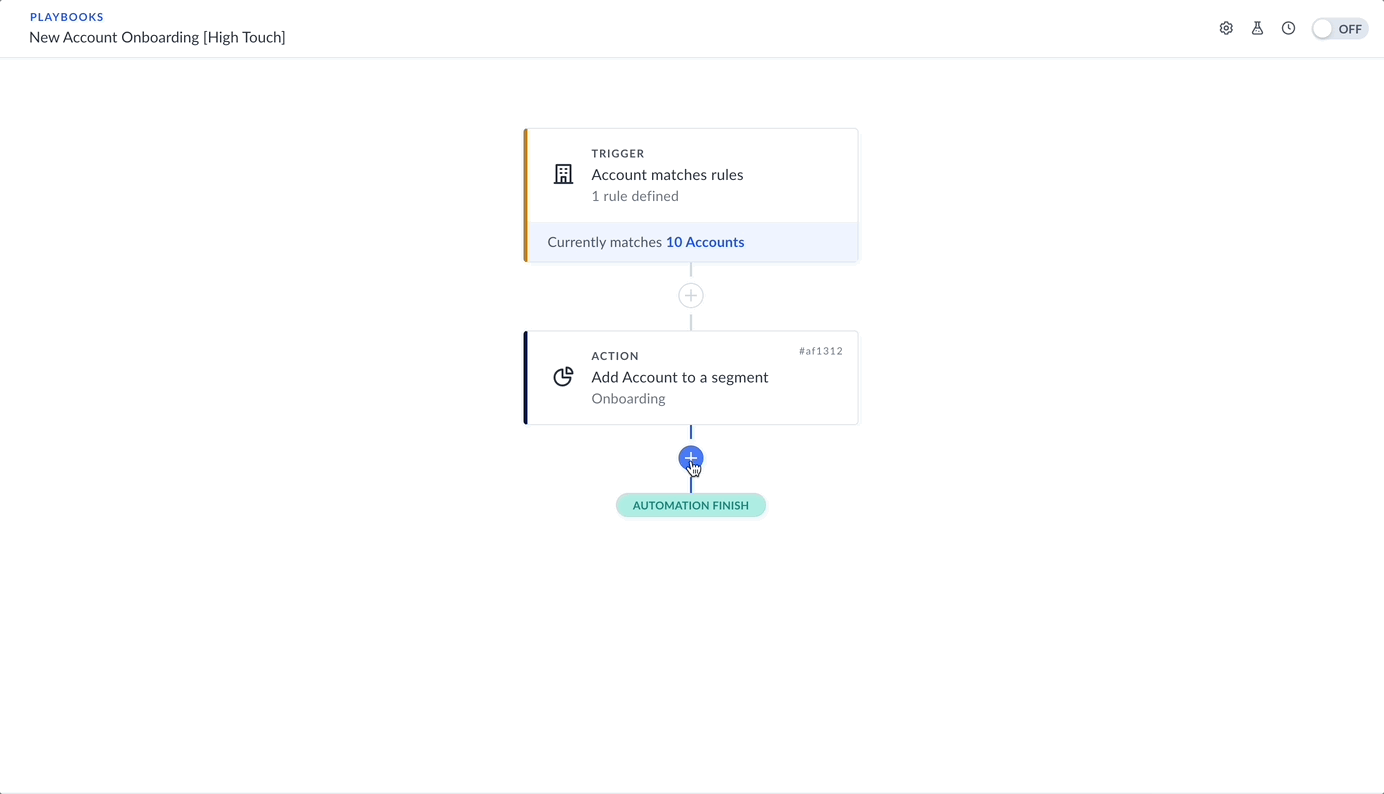Viewport: 1384px width, 794px height.
Task: Open the Add Account to a segment action
Action: pos(691,378)
